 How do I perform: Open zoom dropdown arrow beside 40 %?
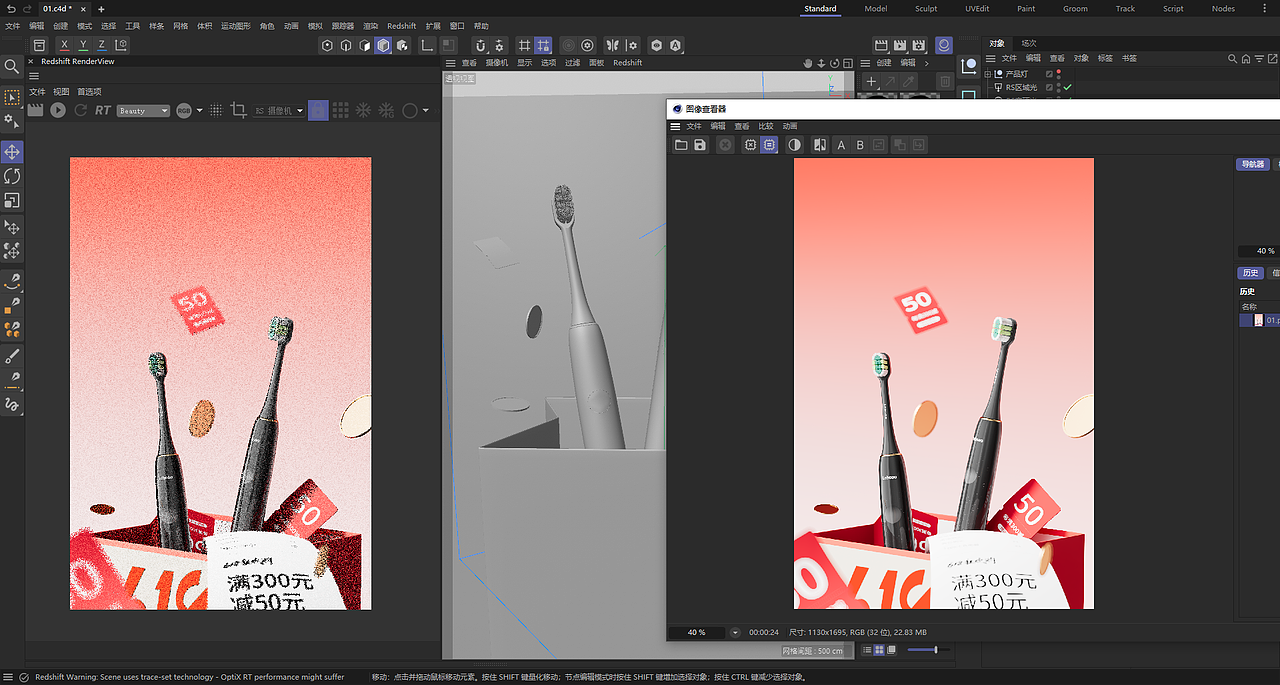tap(735, 632)
